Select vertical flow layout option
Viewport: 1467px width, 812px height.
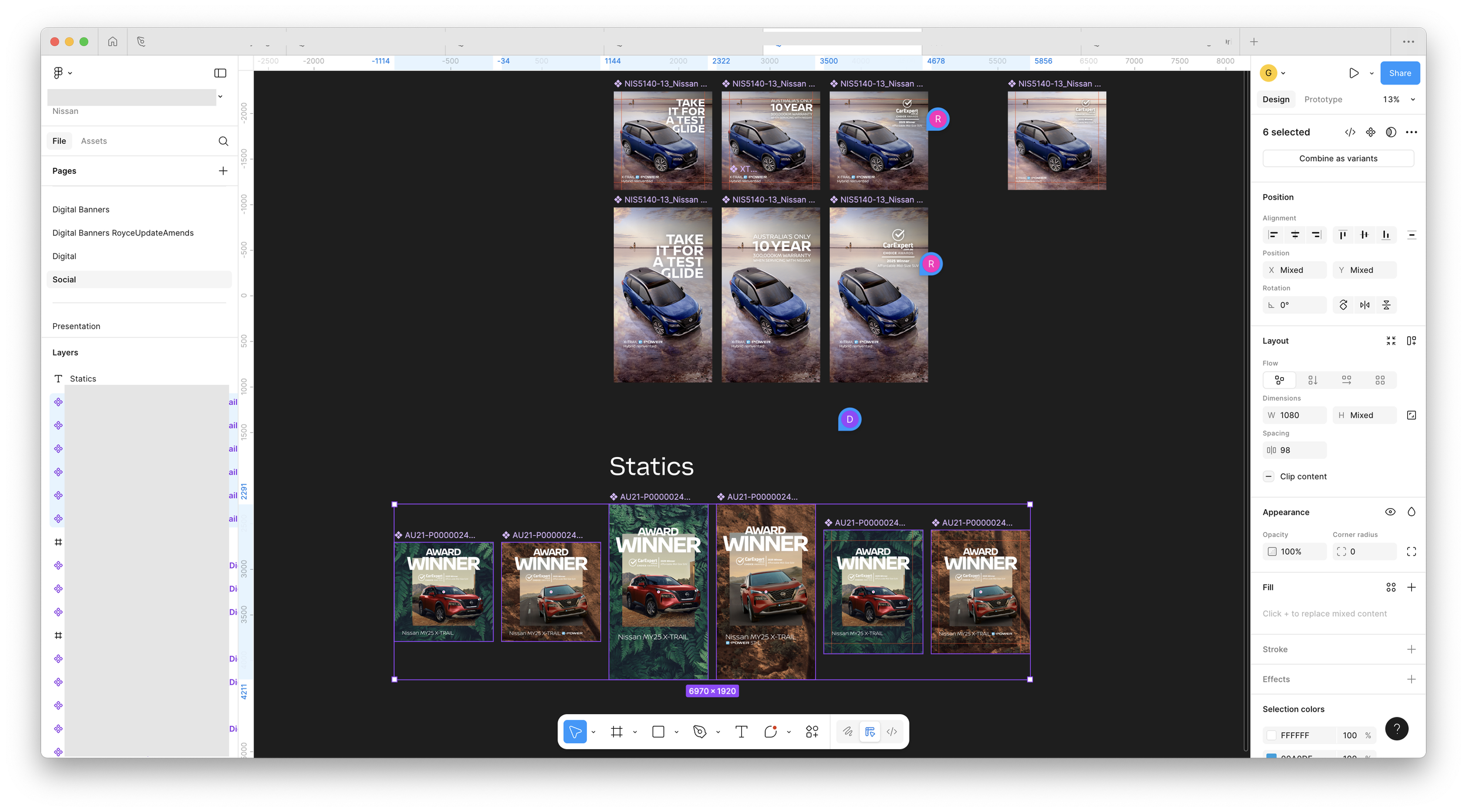pos(1313,380)
